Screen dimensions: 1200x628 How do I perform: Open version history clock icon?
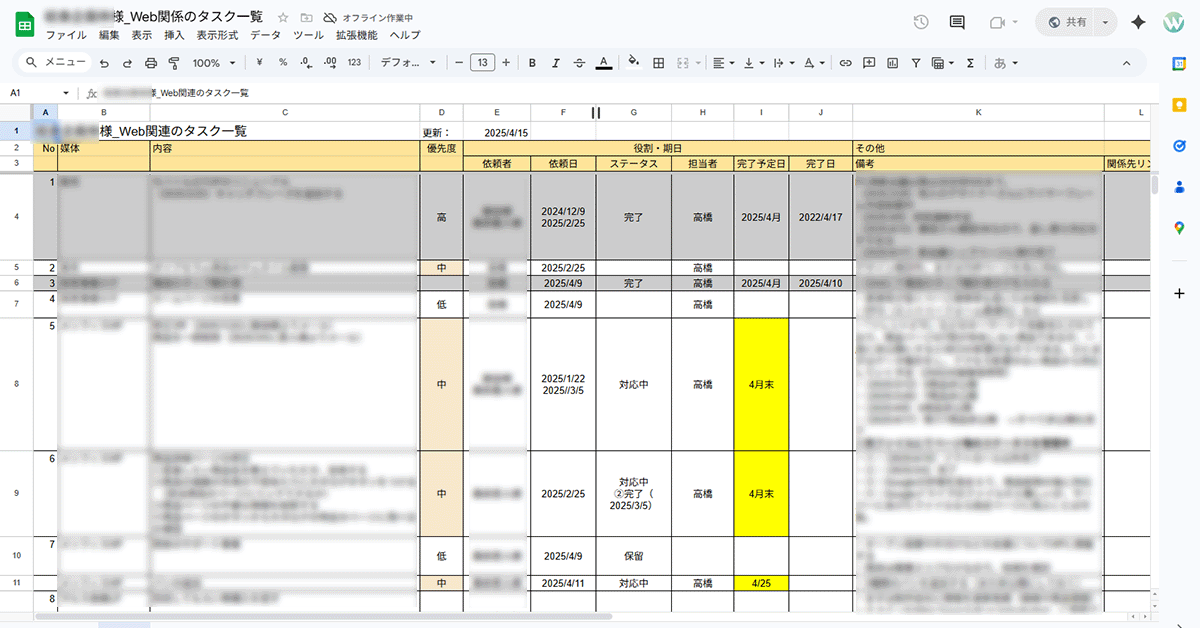pos(921,22)
